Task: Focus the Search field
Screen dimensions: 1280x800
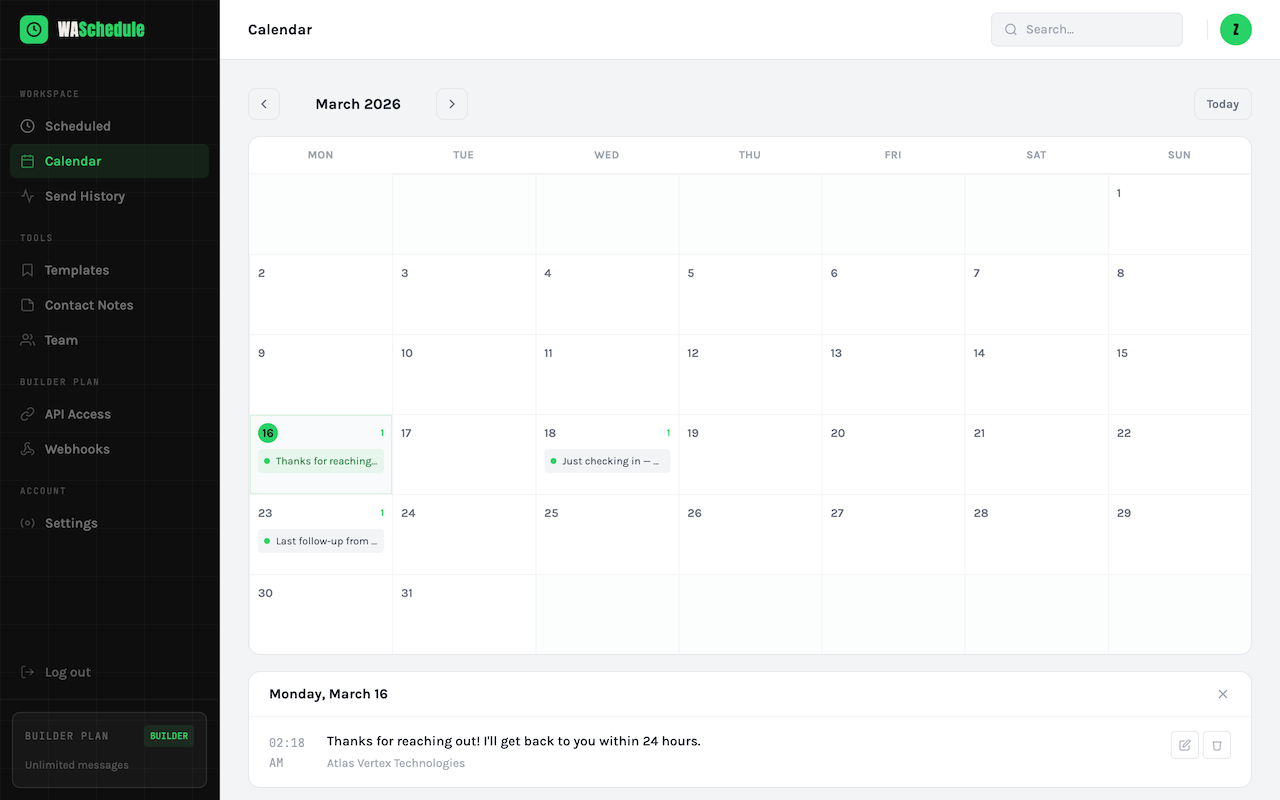Action: 1087,29
